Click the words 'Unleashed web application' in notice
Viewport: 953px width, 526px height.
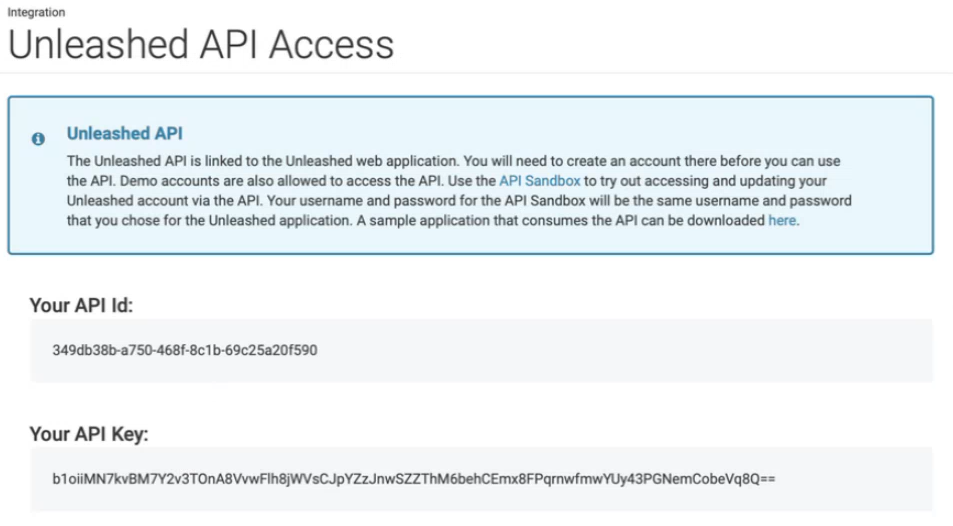point(371,161)
